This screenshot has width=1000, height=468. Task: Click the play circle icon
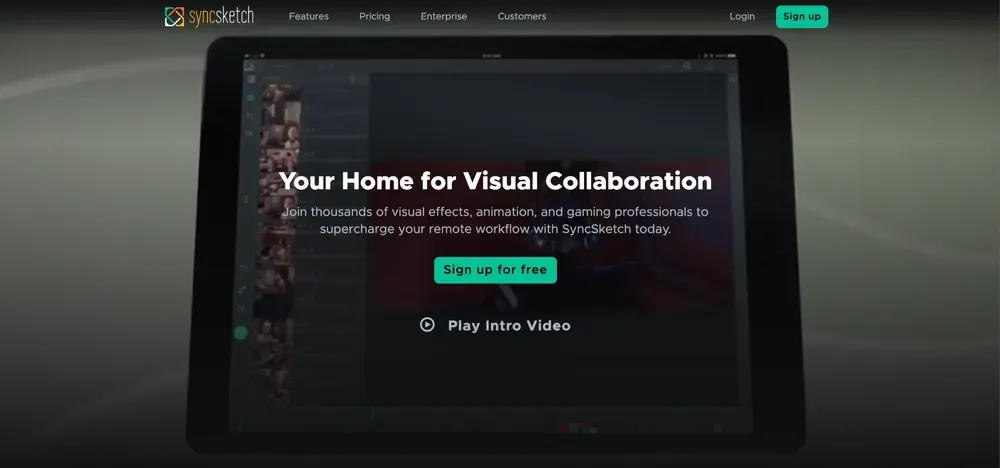(427, 325)
